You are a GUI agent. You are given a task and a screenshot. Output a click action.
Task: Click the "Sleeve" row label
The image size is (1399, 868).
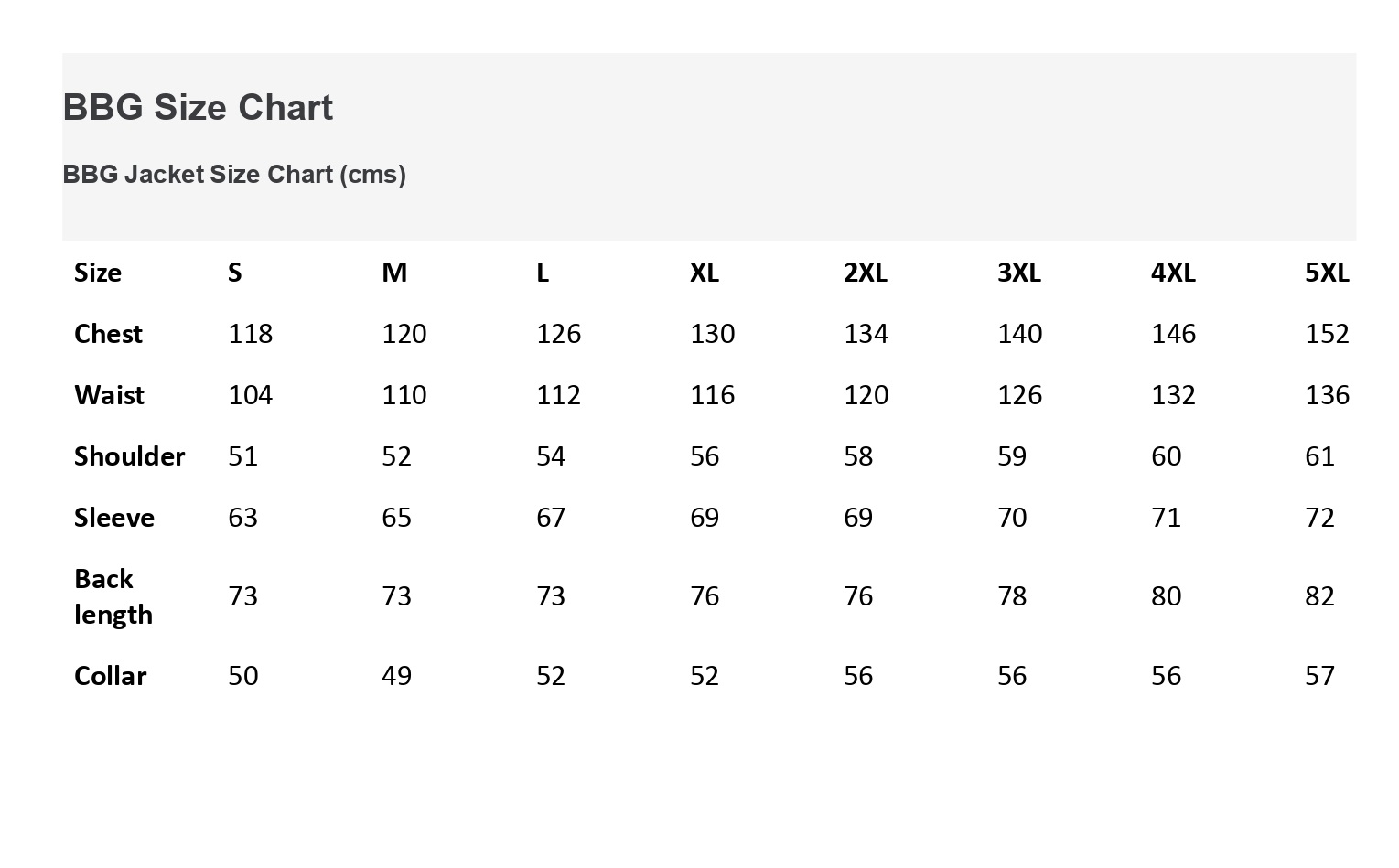click(114, 518)
